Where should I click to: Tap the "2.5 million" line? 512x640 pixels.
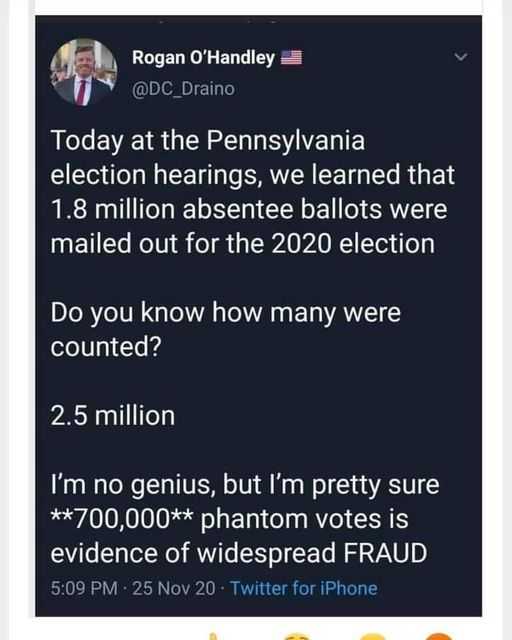point(113,416)
